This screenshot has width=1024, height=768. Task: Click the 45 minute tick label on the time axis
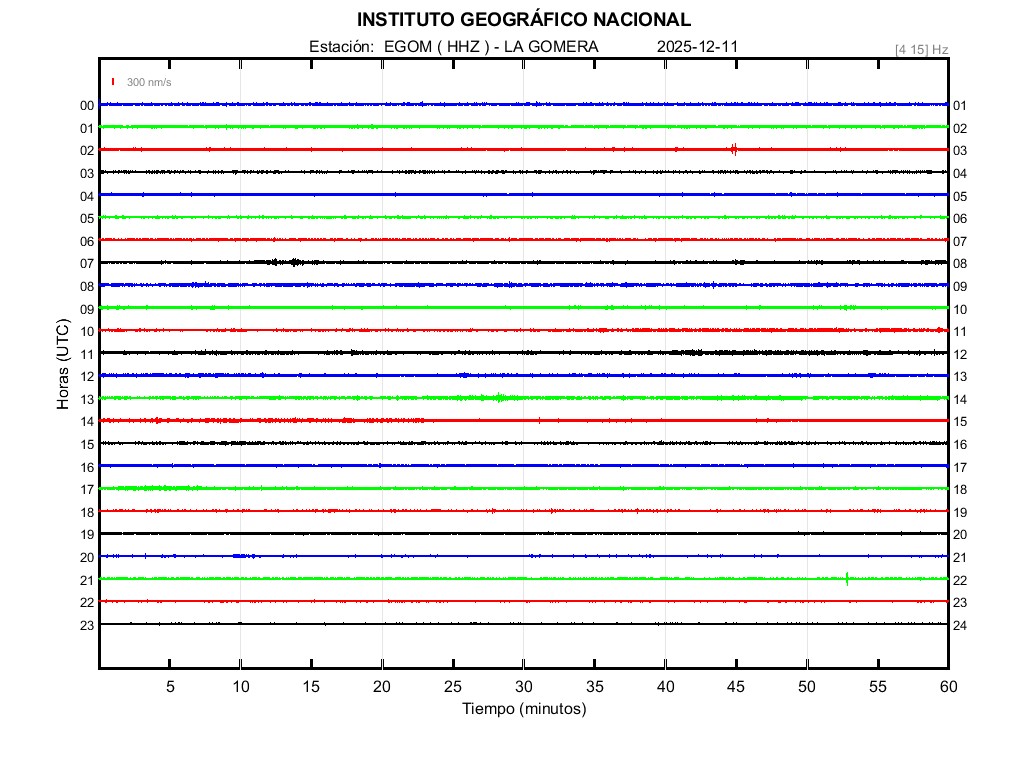736,687
